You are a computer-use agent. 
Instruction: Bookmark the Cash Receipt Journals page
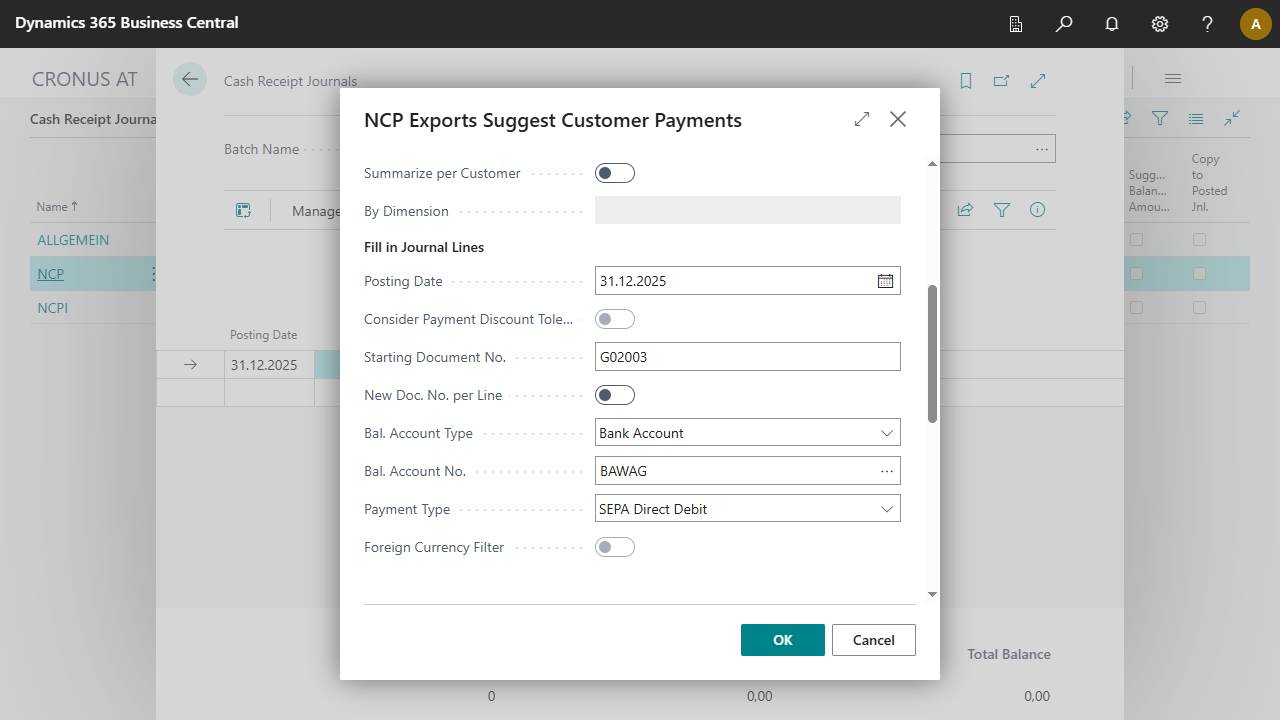pos(966,81)
